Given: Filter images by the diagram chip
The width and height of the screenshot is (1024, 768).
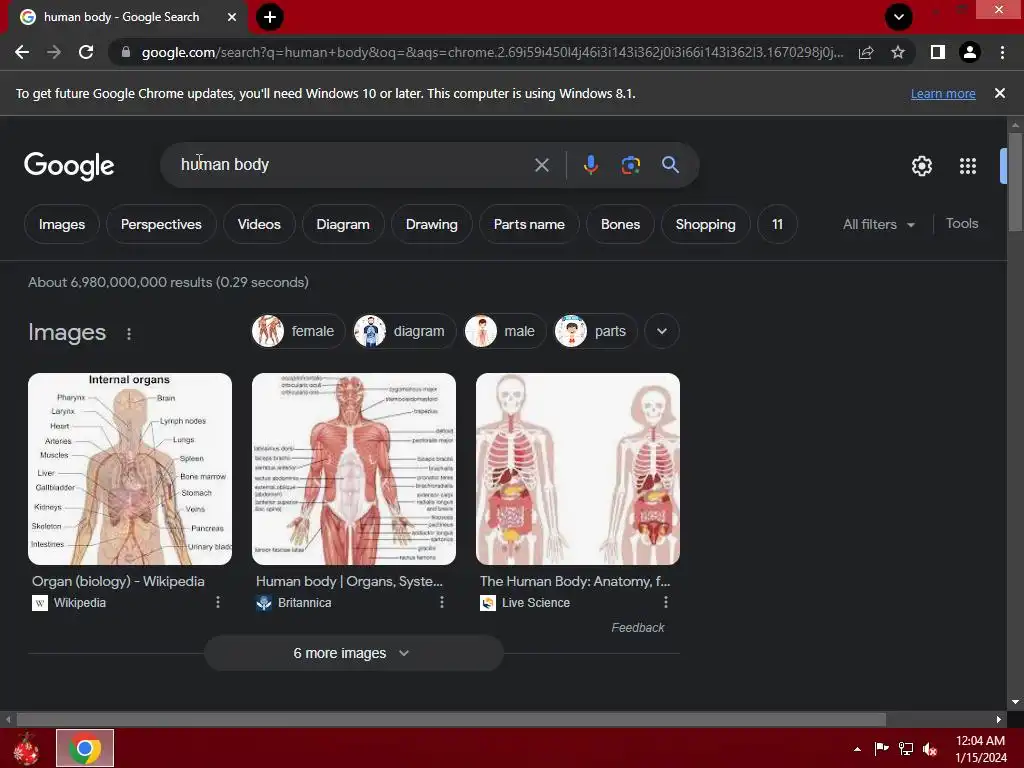Looking at the screenshot, I should pyautogui.click(x=404, y=331).
